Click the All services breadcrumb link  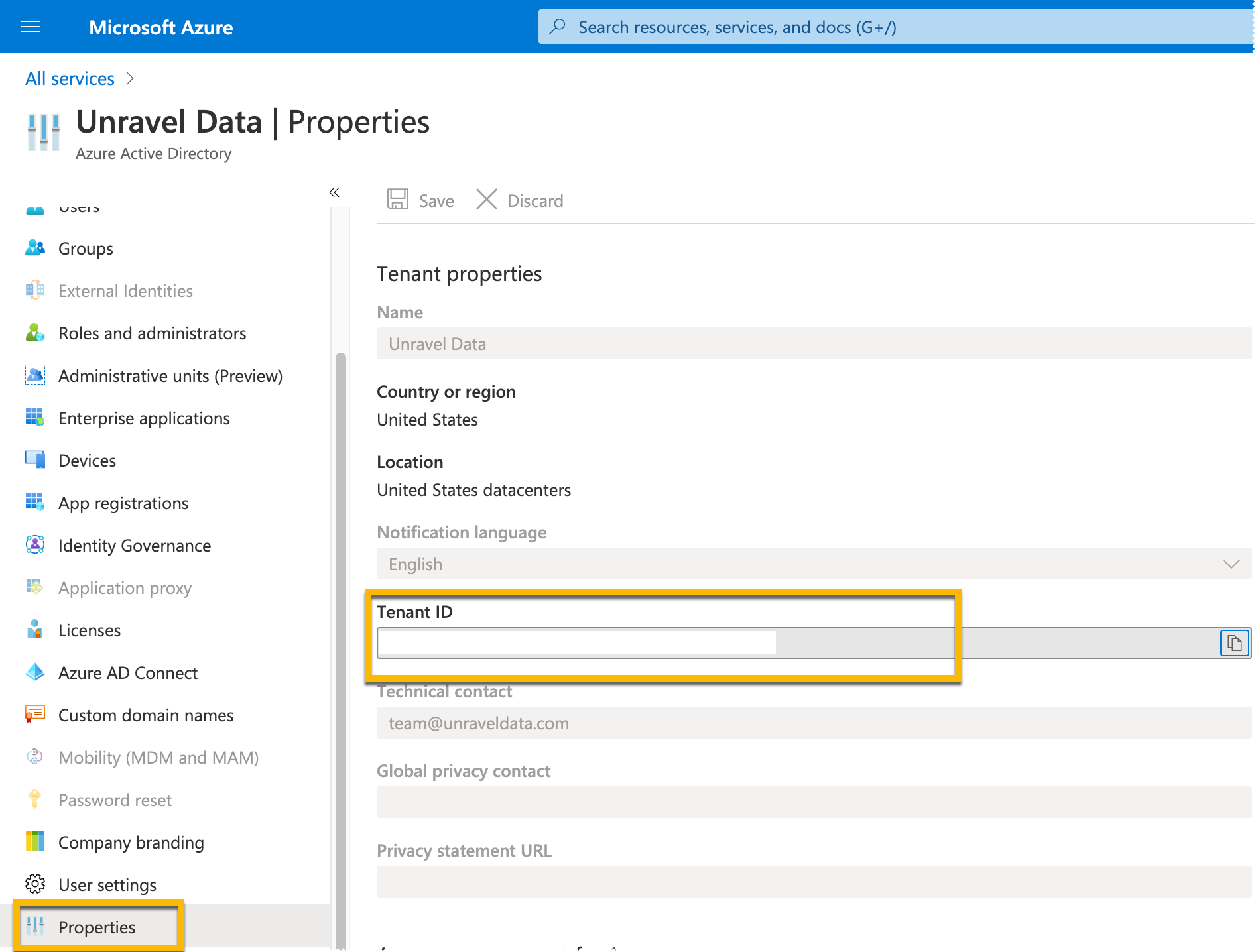70,78
